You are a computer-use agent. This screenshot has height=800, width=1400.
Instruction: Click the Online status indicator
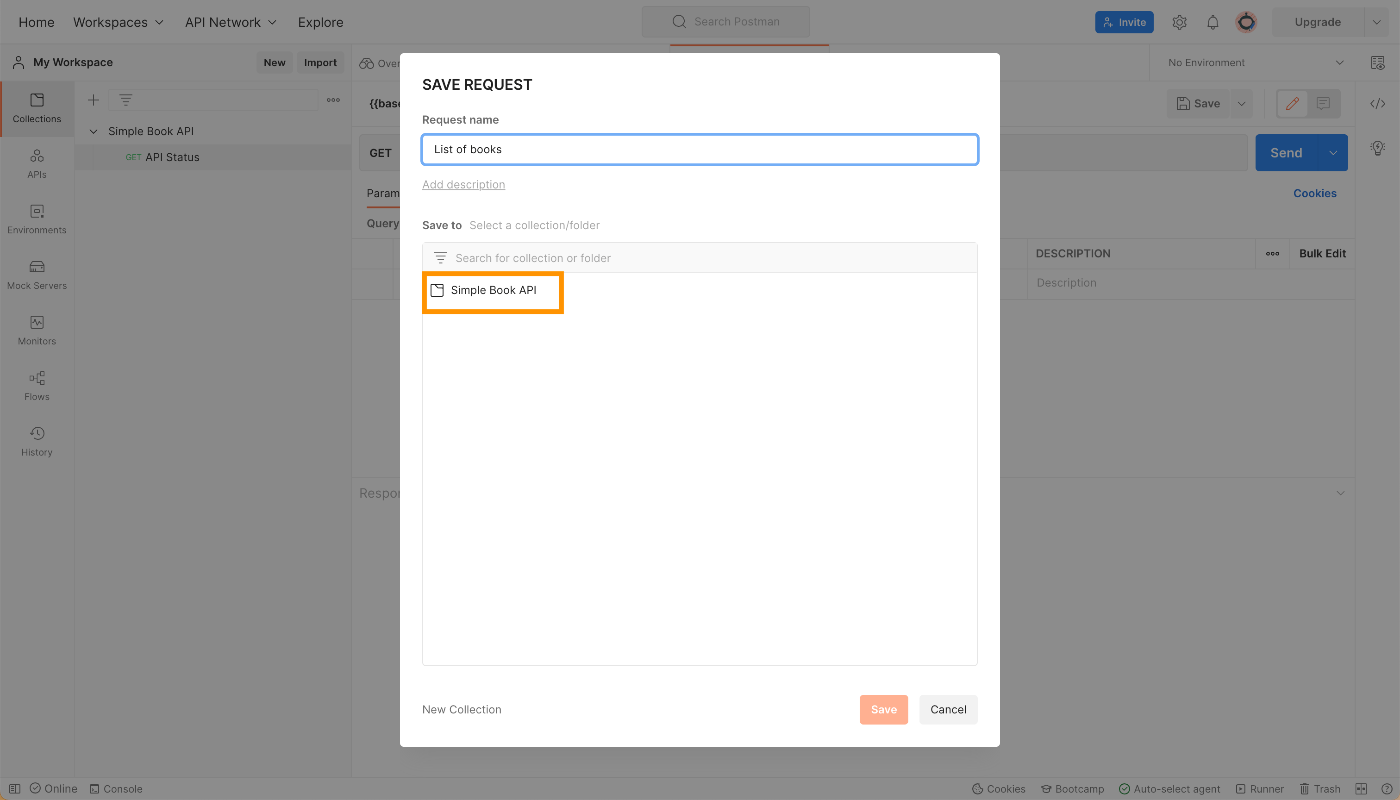click(53, 789)
